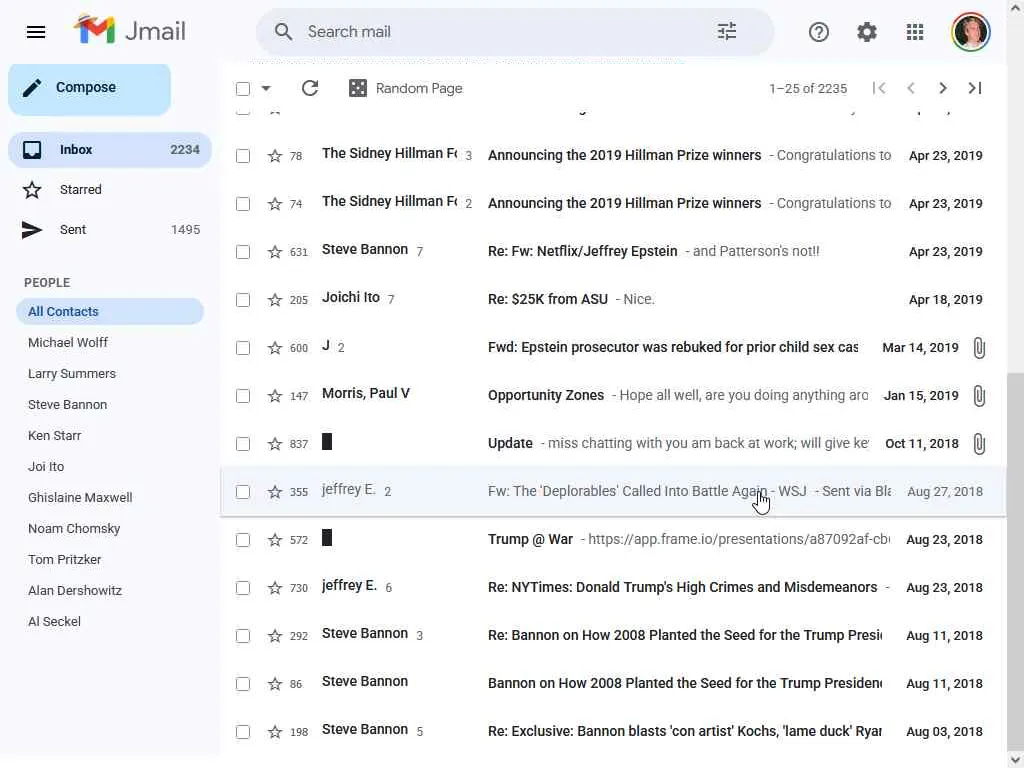
Task: Check the email 86 Steve Bannon checkbox
Action: pos(243,684)
